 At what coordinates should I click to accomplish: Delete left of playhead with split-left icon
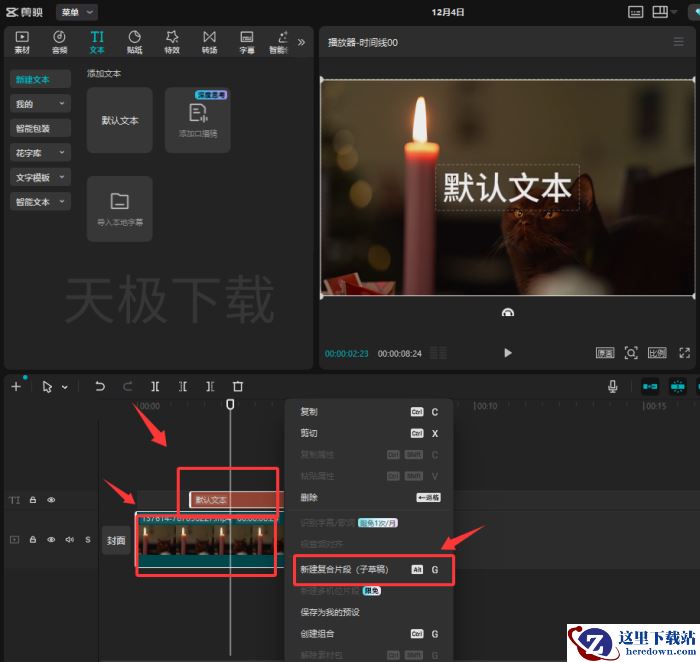183,386
